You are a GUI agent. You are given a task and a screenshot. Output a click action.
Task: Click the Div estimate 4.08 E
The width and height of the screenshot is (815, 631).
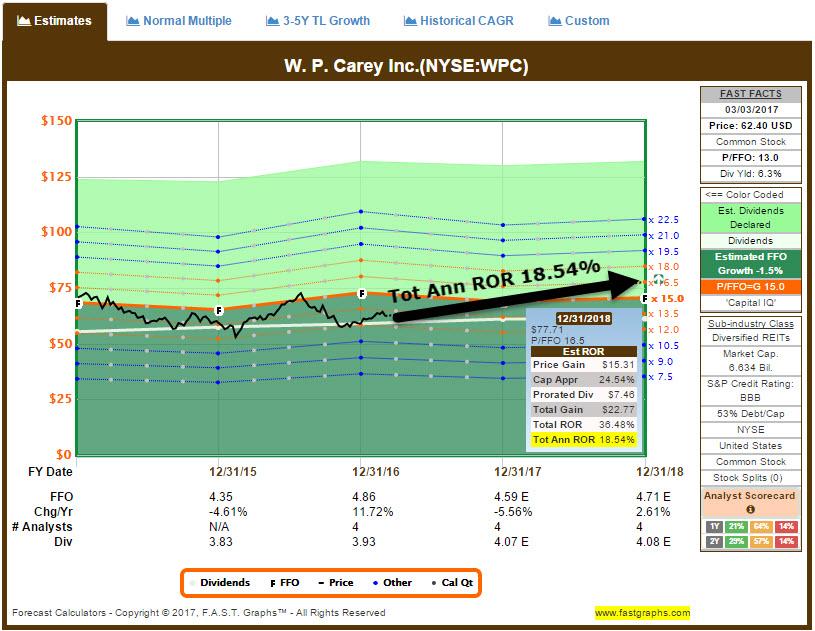pyautogui.click(x=653, y=542)
